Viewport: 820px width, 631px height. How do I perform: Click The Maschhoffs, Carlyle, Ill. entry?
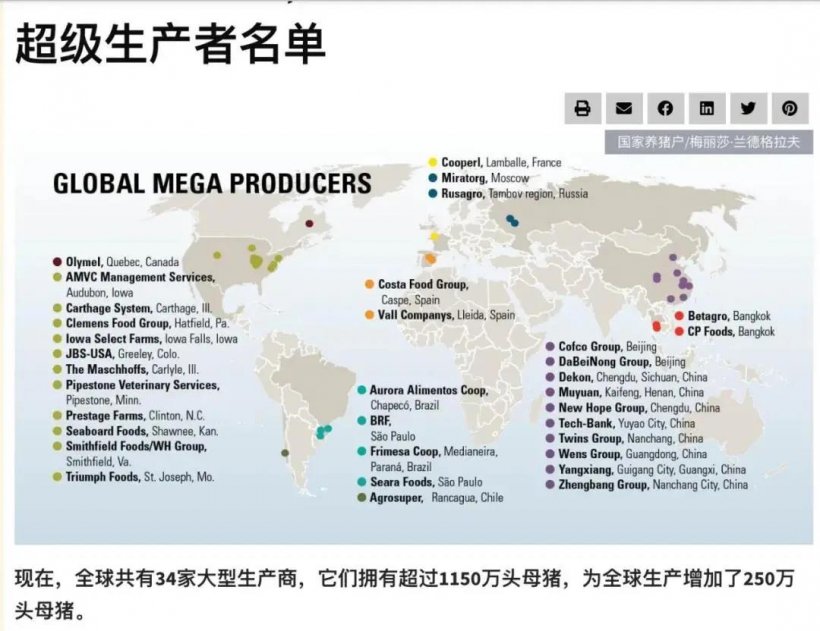126,369
